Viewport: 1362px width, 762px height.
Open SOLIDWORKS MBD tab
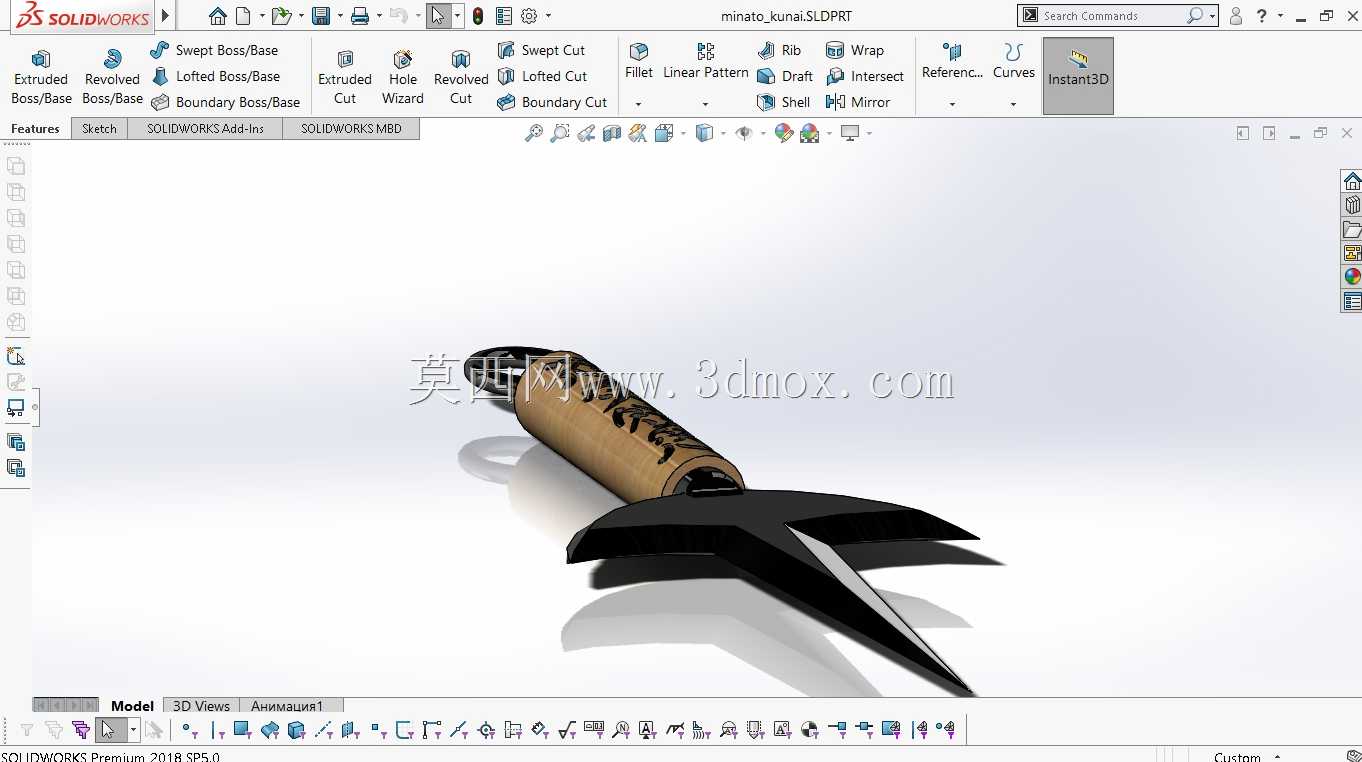tap(351, 129)
